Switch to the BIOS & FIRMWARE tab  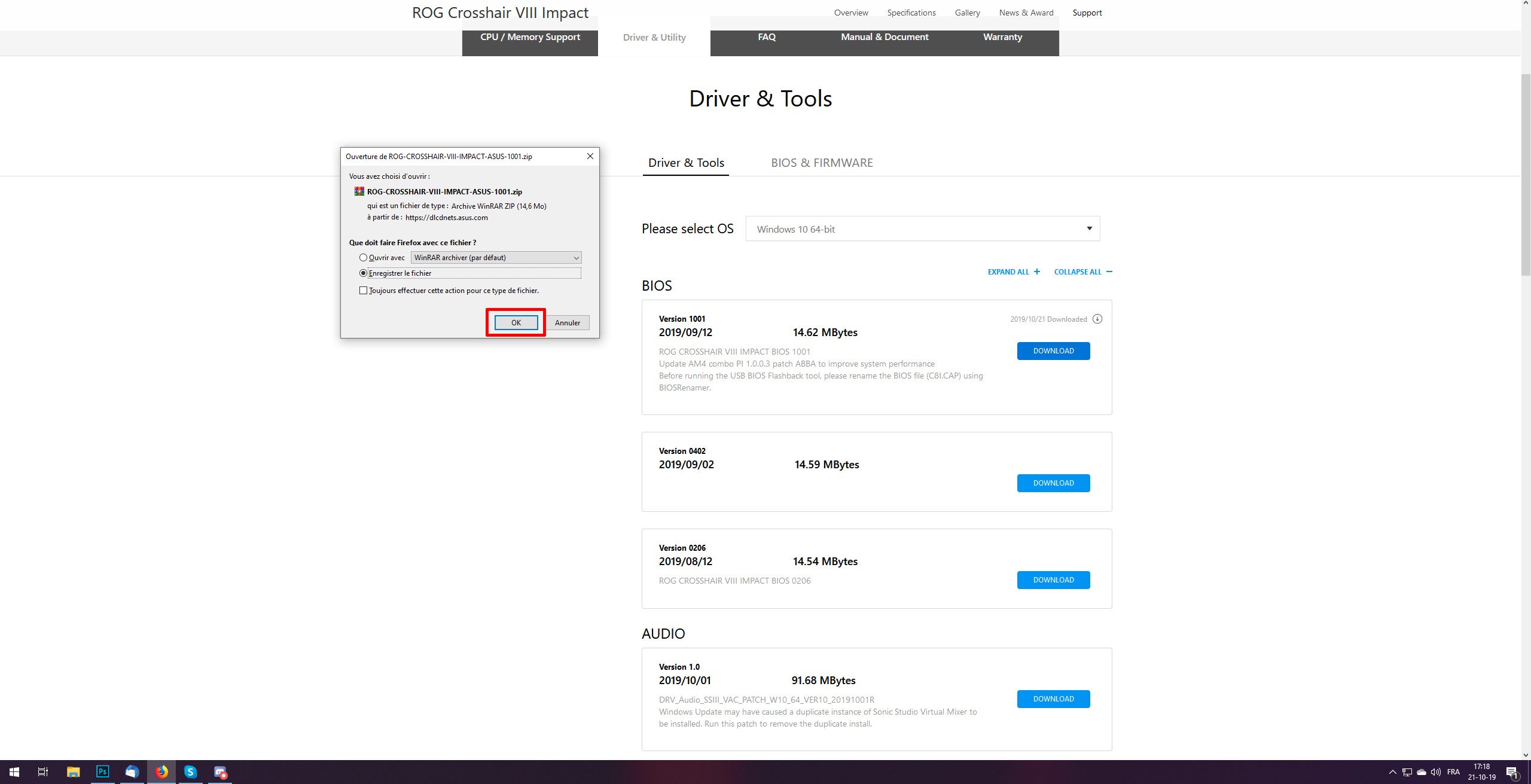[822, 163]
